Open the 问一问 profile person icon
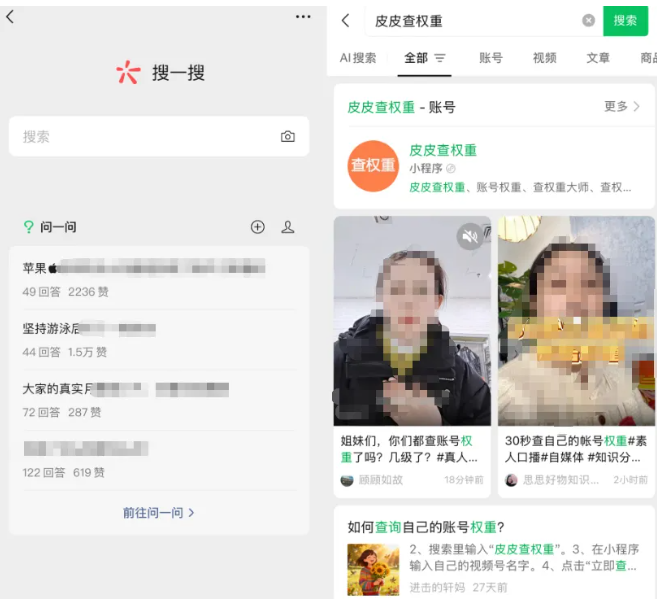Viewport: 657px width, 599px height. coord(287,227)
